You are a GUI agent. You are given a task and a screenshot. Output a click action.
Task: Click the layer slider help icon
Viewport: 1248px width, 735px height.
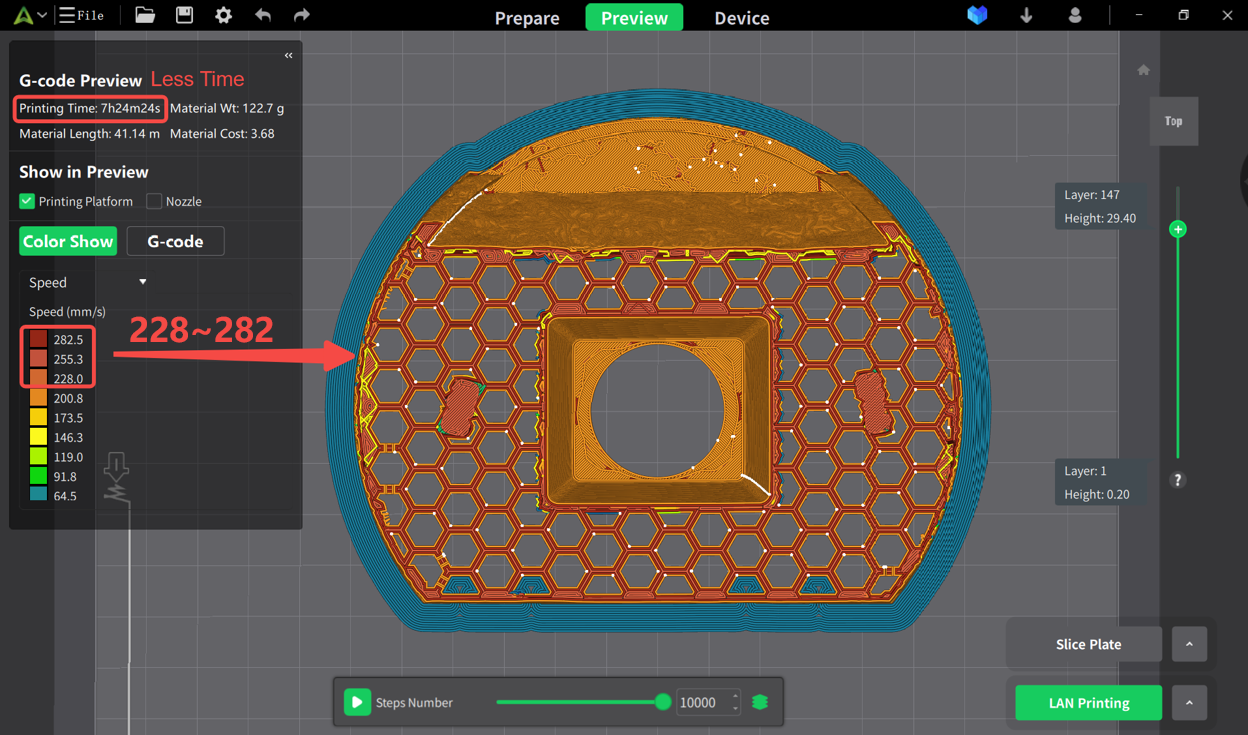coord(1177,480)
